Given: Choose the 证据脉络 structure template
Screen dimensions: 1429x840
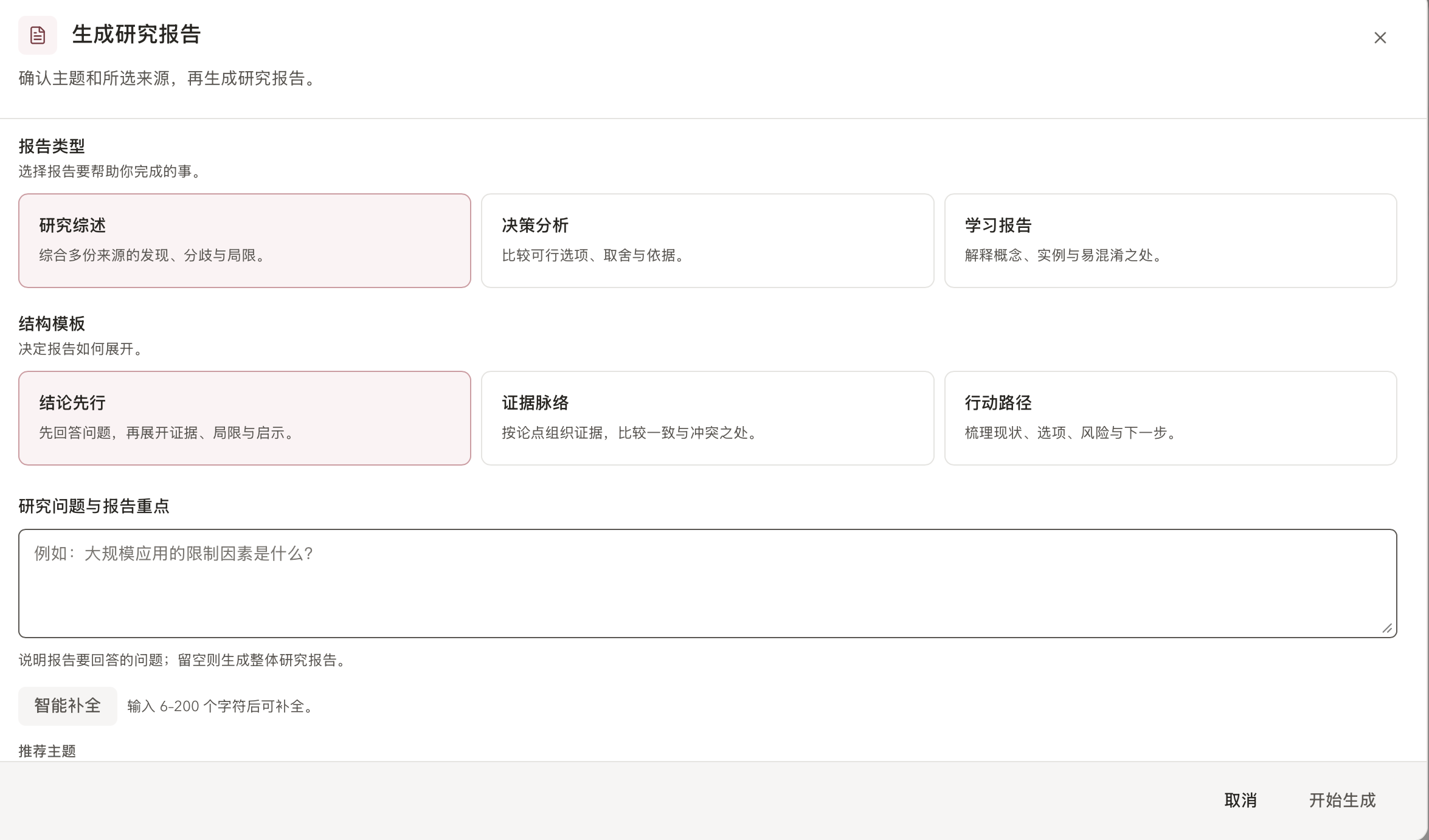Looking at the screenshot, I should [x=707, y=418].
